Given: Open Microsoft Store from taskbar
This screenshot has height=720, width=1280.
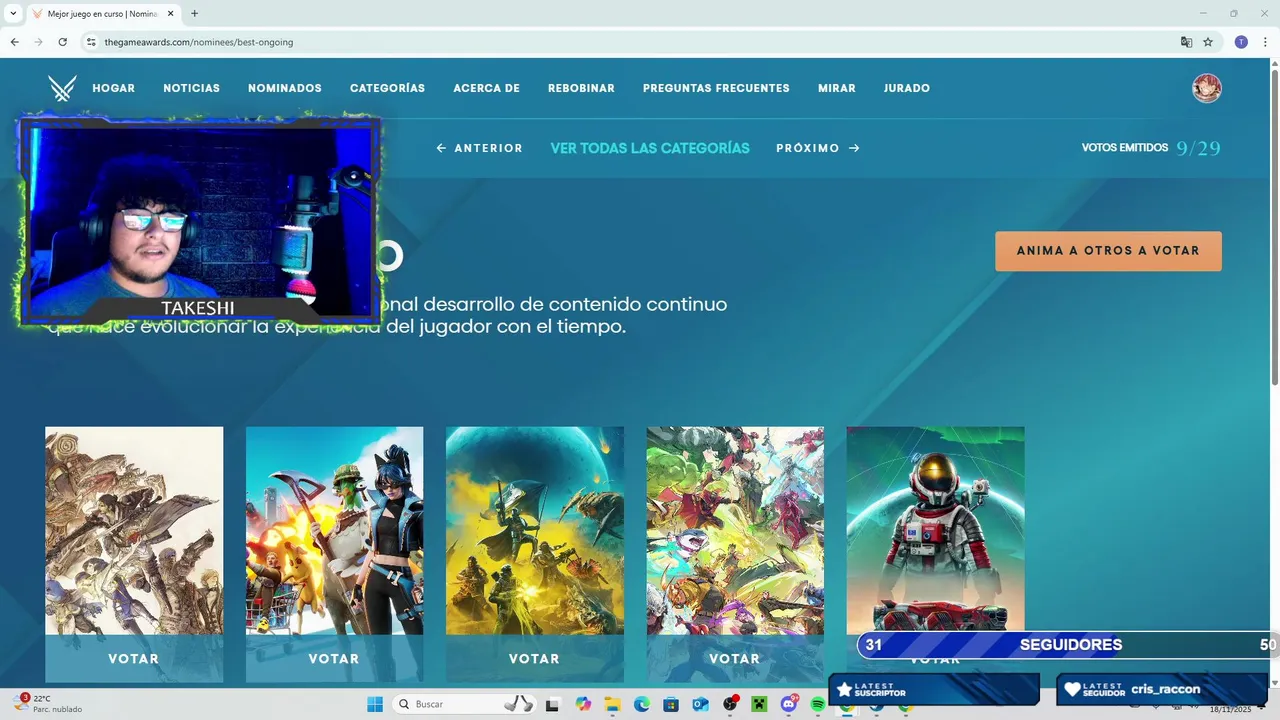Looking at the screenshot, I should 671,704.
